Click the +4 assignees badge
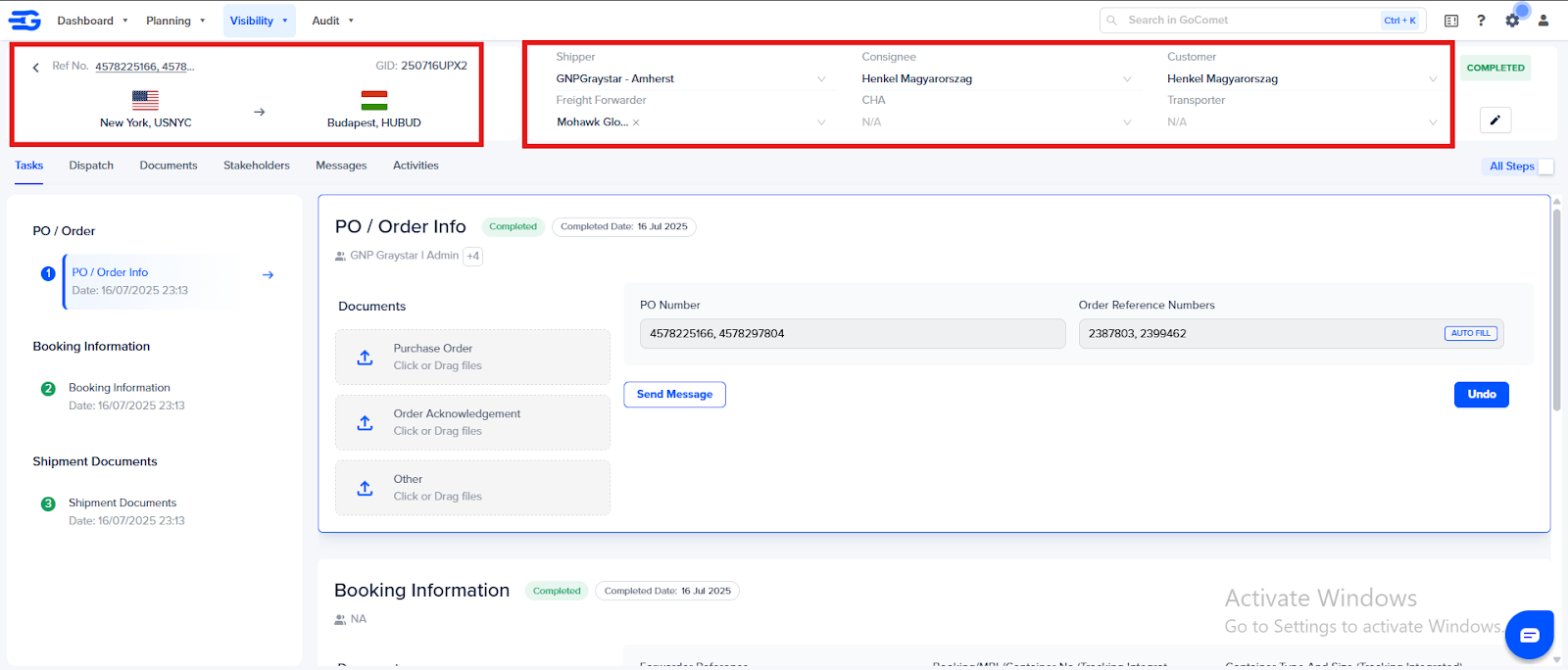The height and width of the screenshot is (670, 1568). [x=472, y=256]
